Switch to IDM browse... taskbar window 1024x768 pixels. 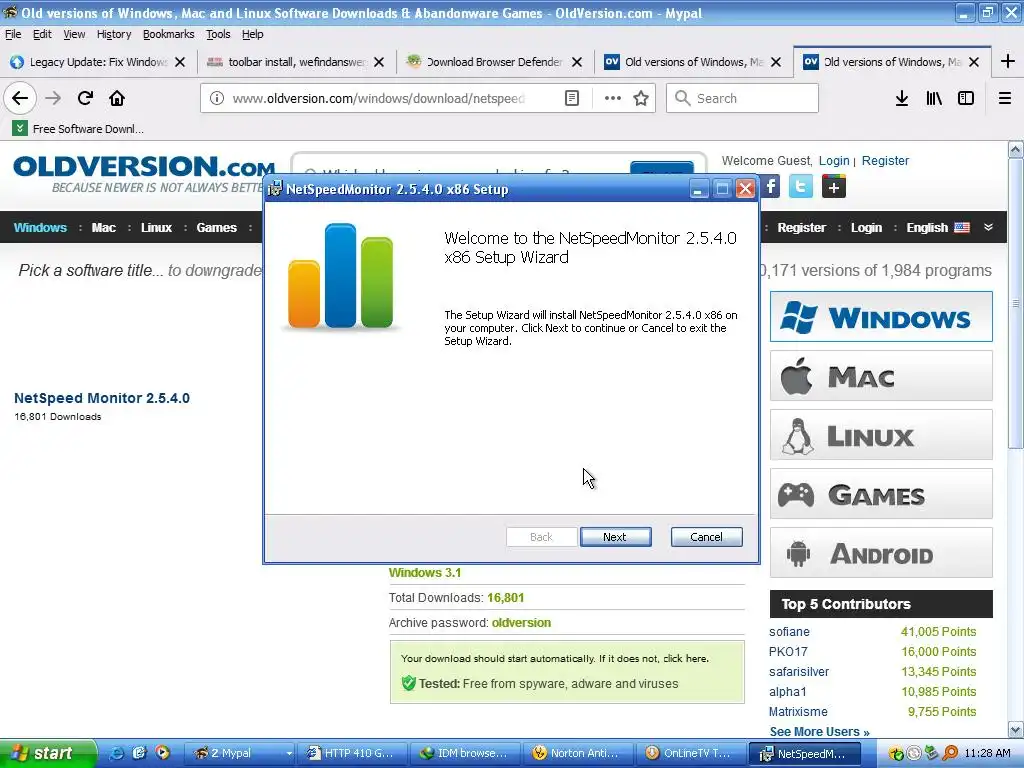tap(464, 753)
